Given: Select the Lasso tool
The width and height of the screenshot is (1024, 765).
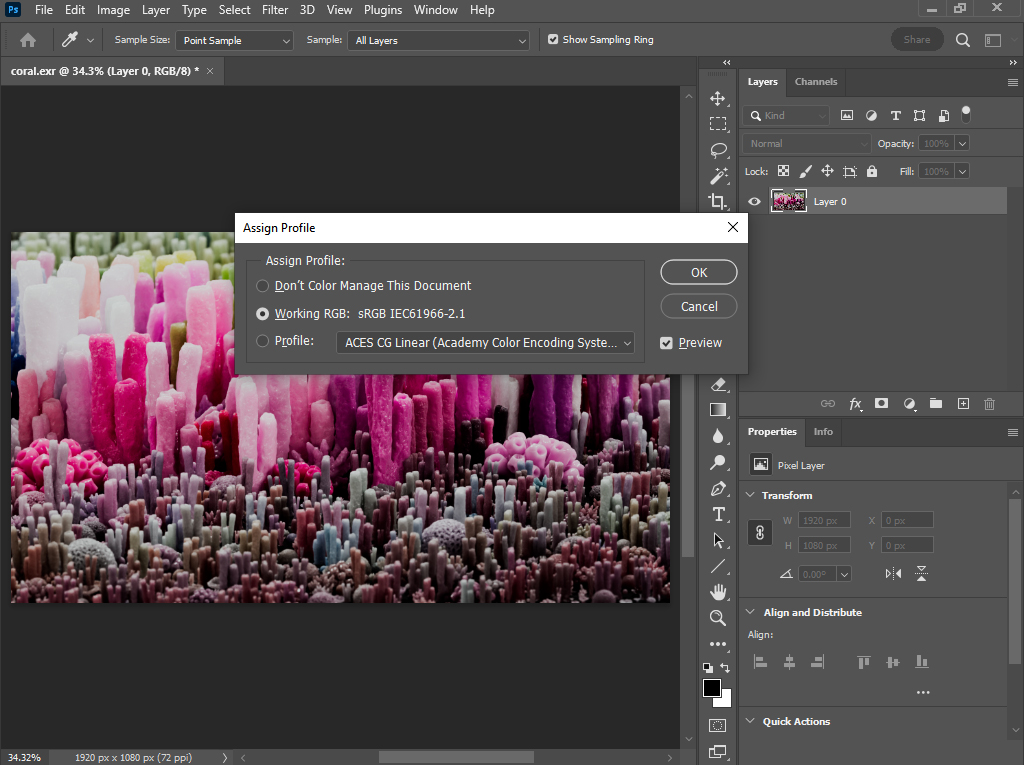Looking at the screenshot, I should pos(718,150).
